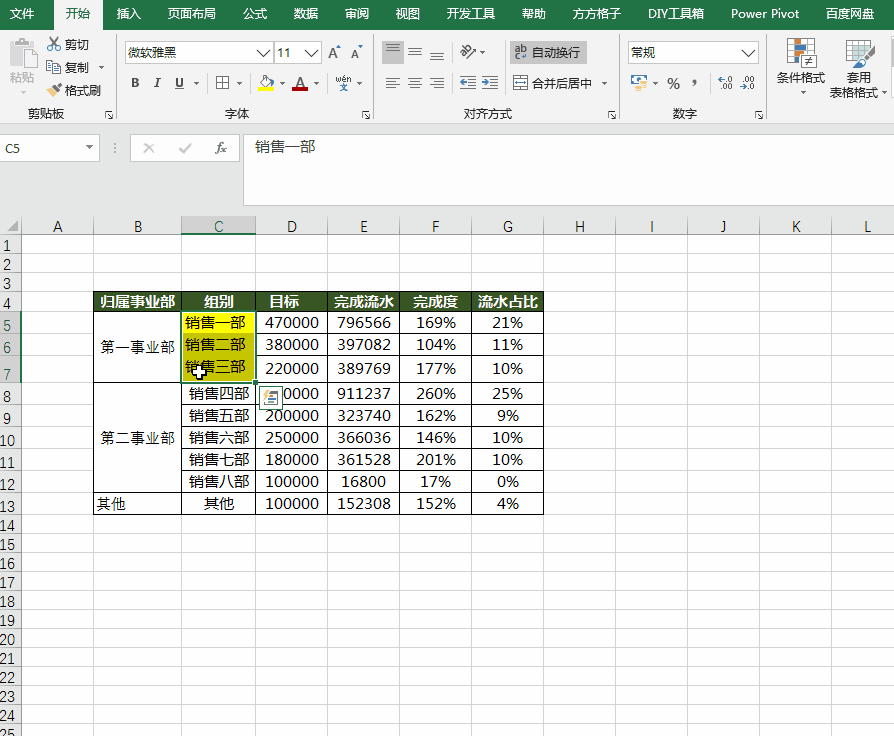Decrease the cell indent
Viewport: 894px width, 736px height.
point(468,83)
